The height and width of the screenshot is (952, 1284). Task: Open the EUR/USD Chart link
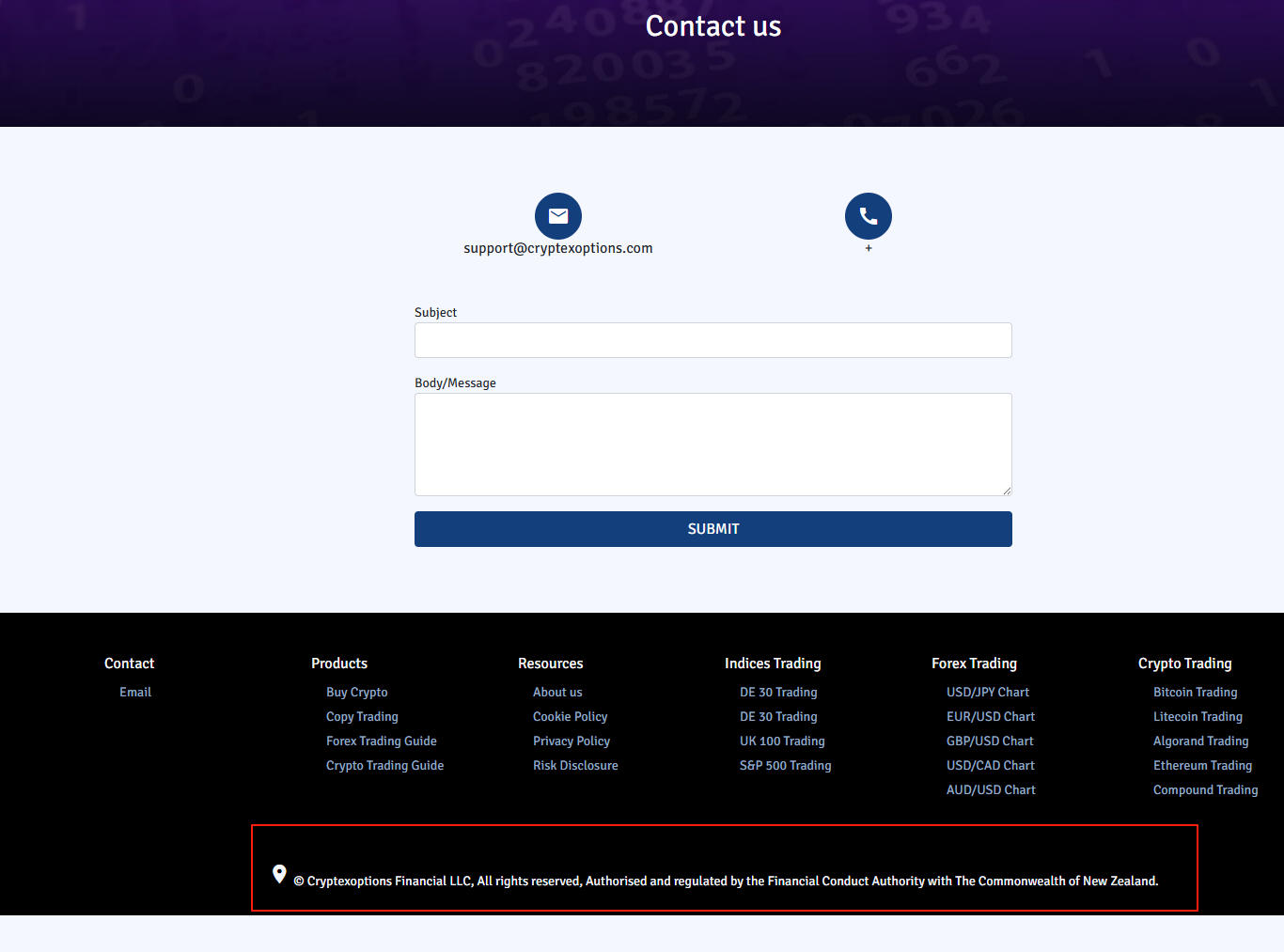coord(990,717)
